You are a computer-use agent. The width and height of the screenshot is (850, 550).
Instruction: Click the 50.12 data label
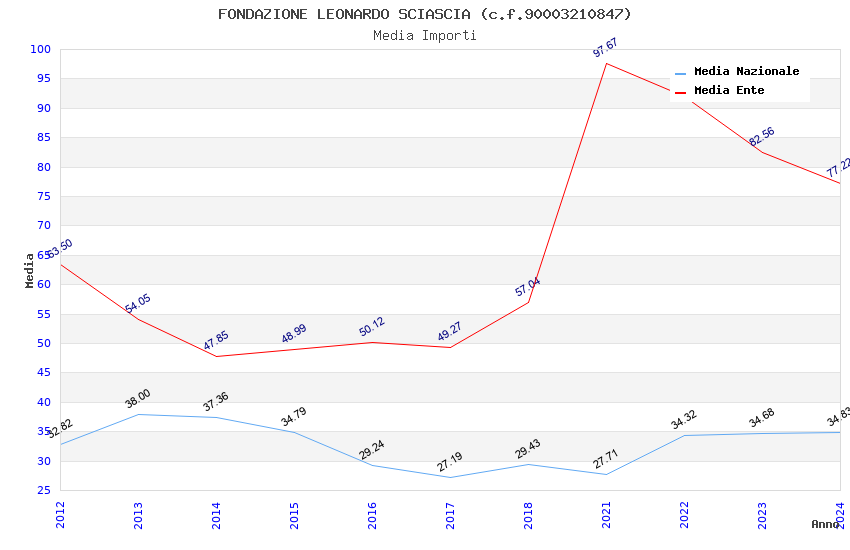[x=372, y=326]
